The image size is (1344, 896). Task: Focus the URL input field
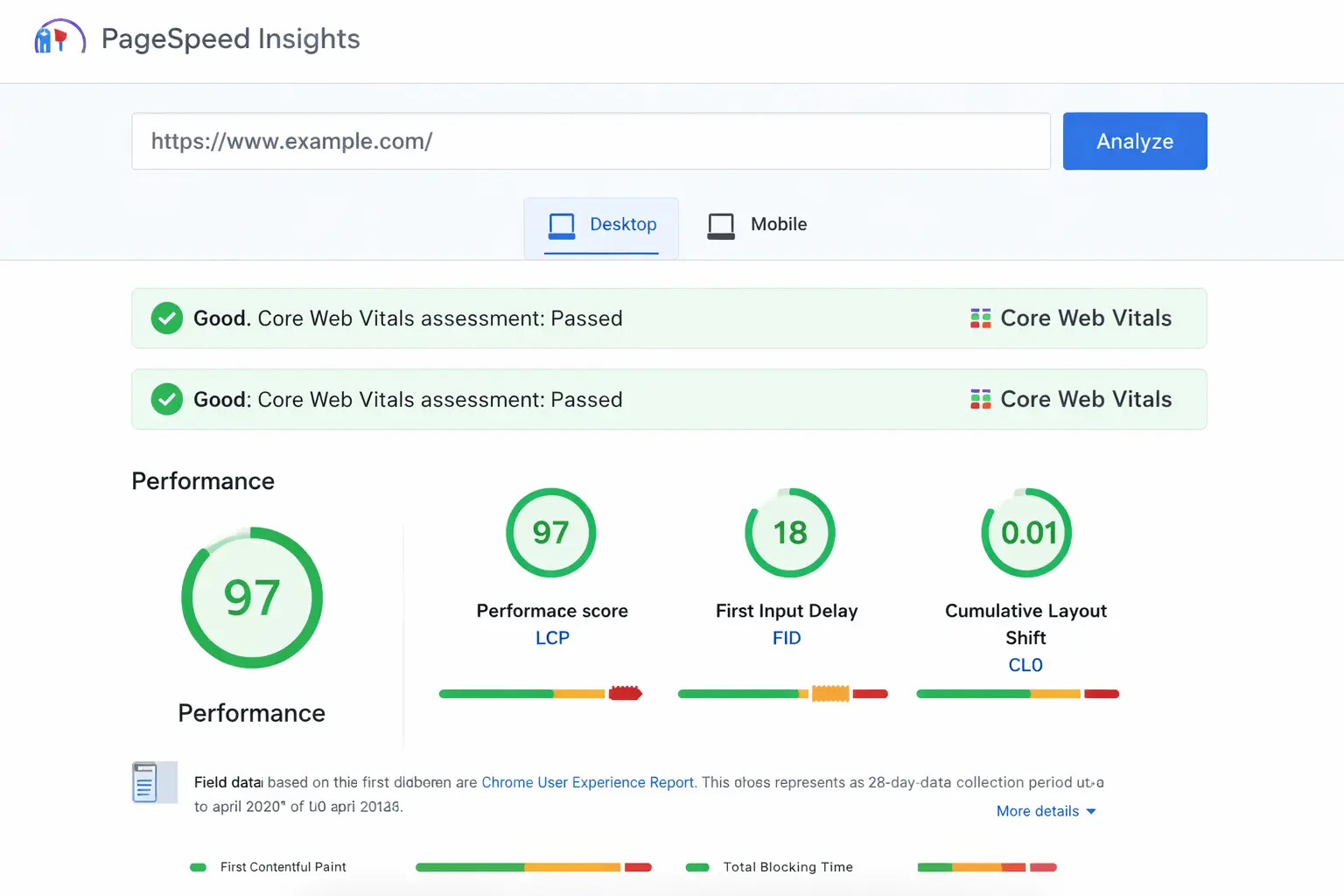click(x=591, y=141)
